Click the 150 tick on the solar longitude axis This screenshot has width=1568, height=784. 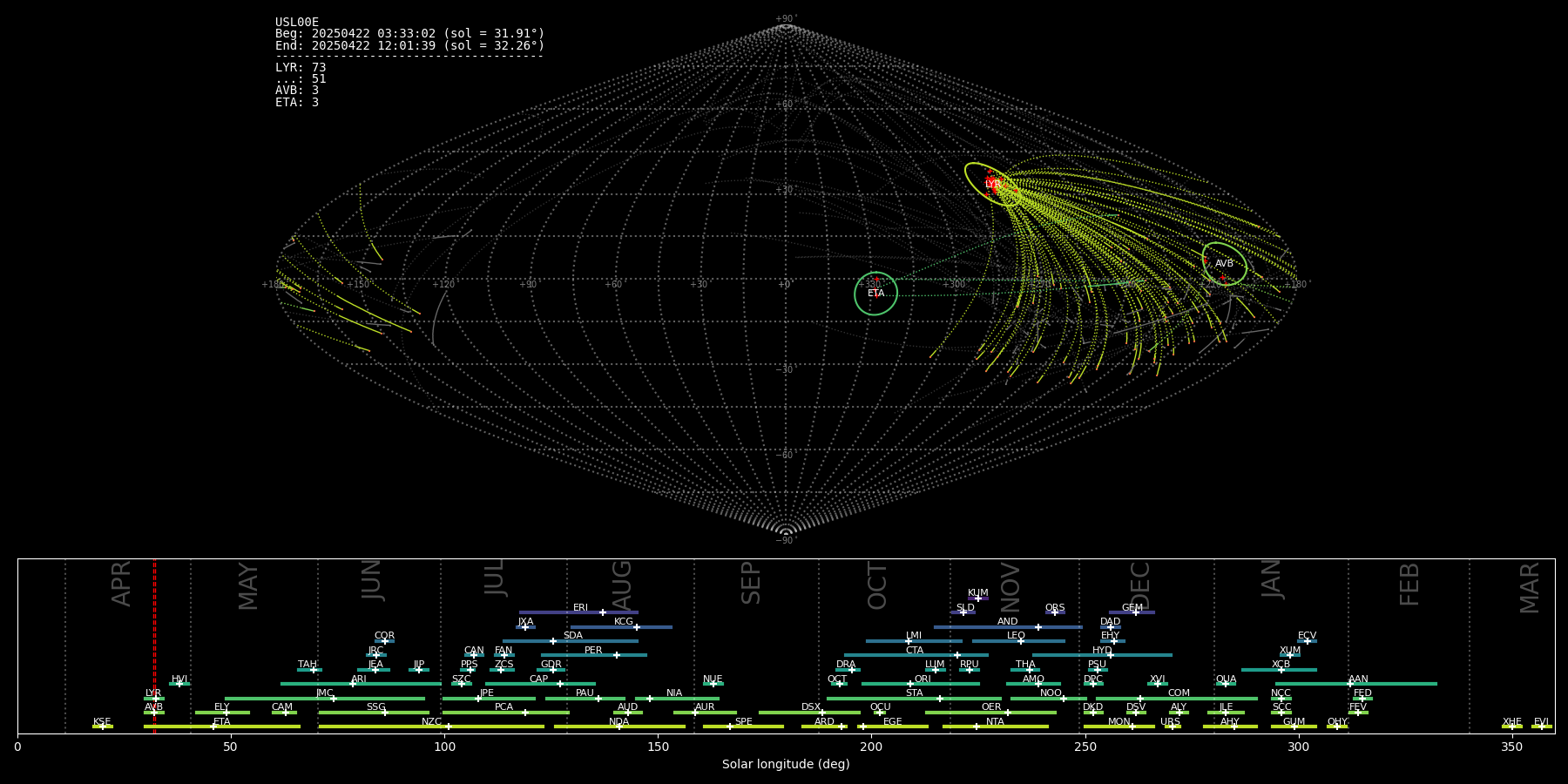(658, 747)
